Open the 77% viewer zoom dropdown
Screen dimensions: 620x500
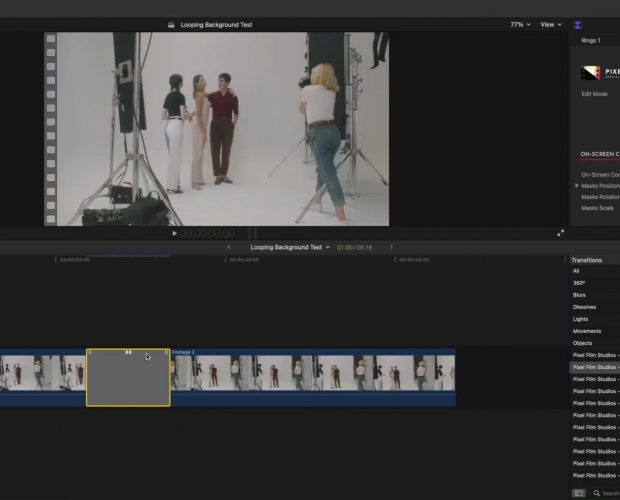click(x=520, y=25)
